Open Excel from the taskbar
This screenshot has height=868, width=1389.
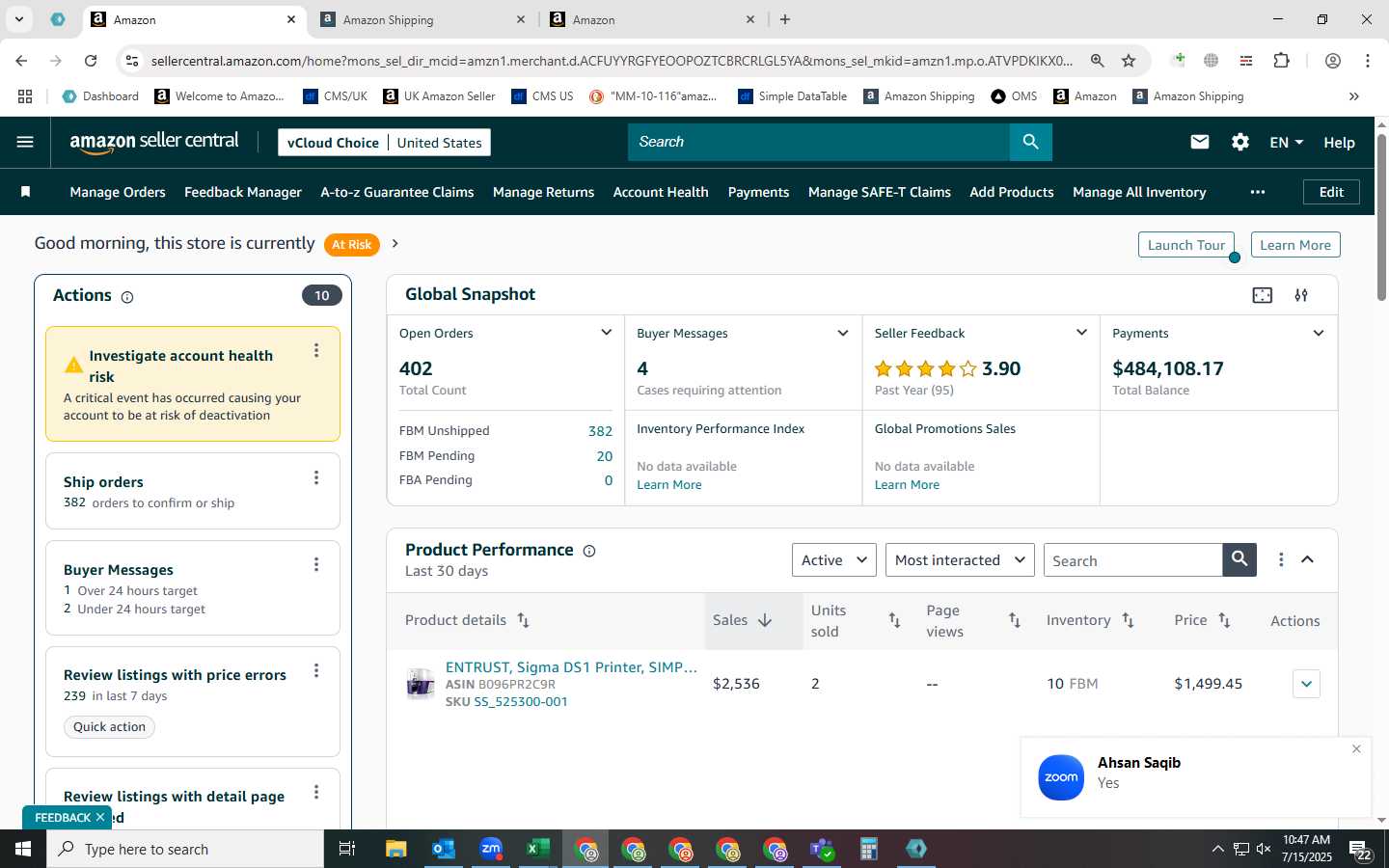click(x=537, y=849)
